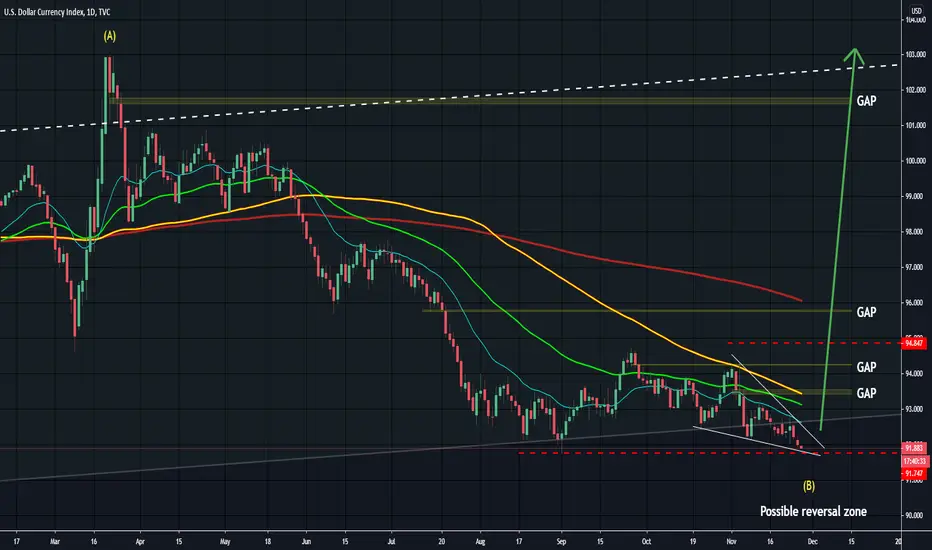Click the 94.000 price axis label
This screenshot has height=550, width=932.
pyautogui.click(x=915, y=373)
